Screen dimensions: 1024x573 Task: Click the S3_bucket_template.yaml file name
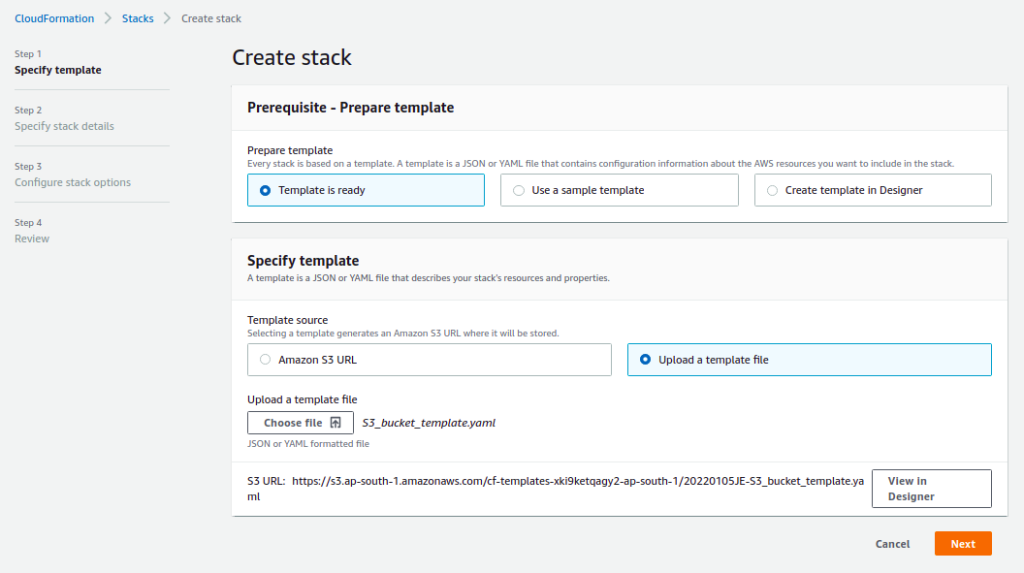(428, 423)
